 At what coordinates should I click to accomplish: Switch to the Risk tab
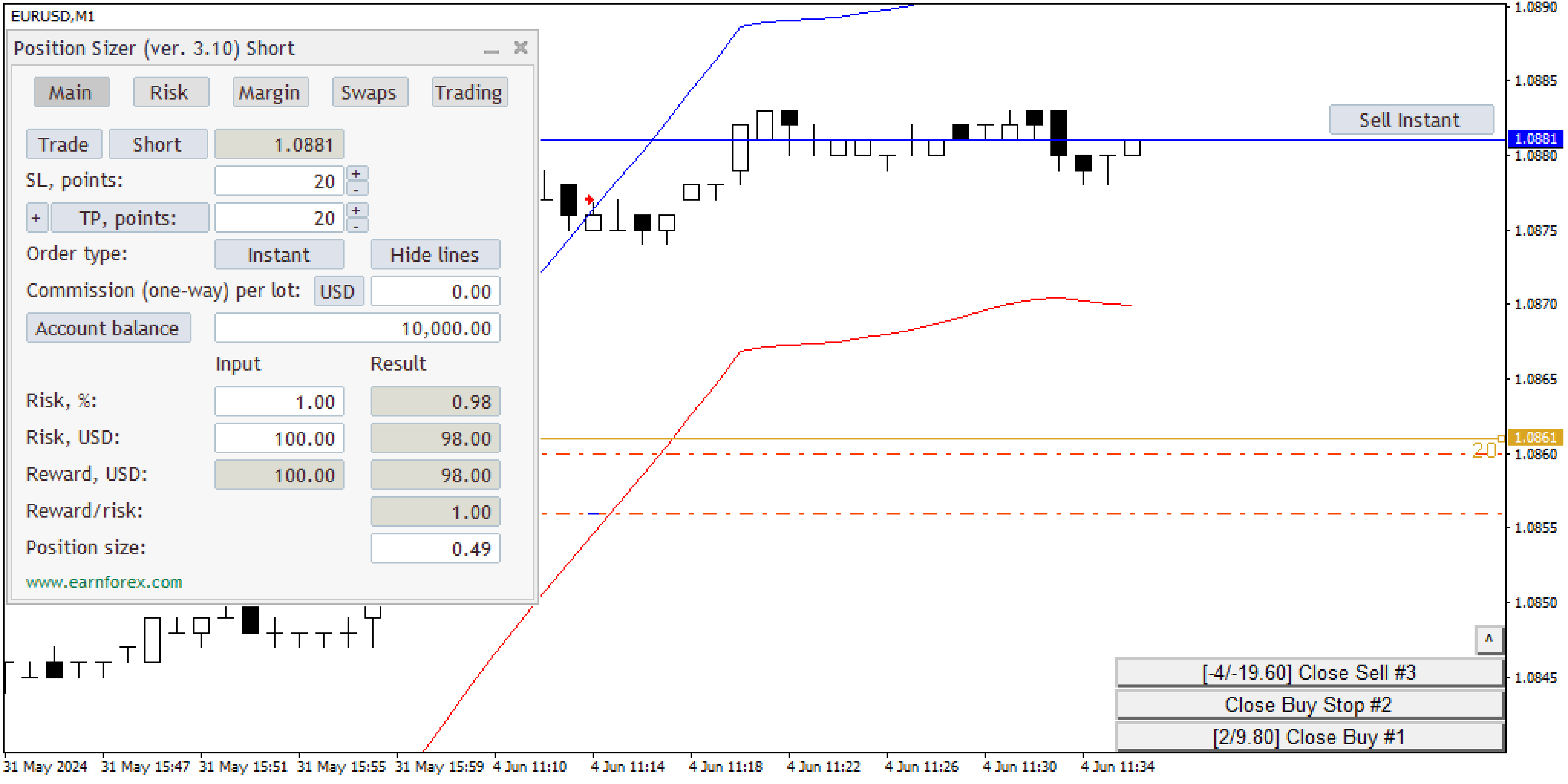coord(170,93)
